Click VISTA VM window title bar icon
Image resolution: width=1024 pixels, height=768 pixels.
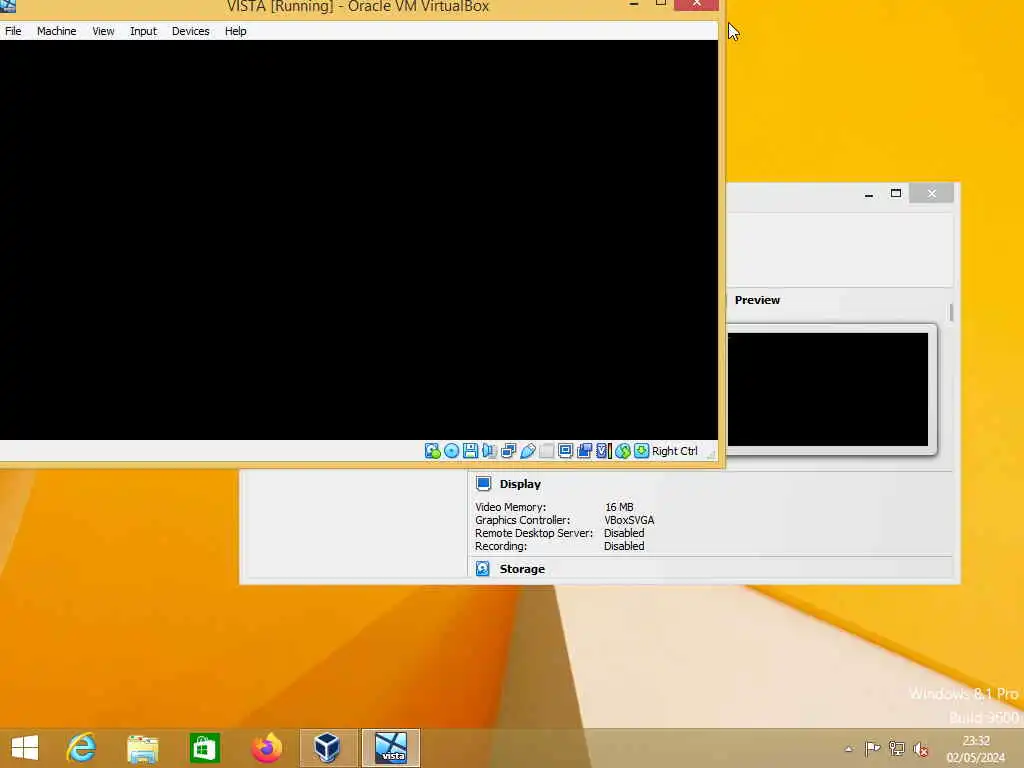click(8, 6)
